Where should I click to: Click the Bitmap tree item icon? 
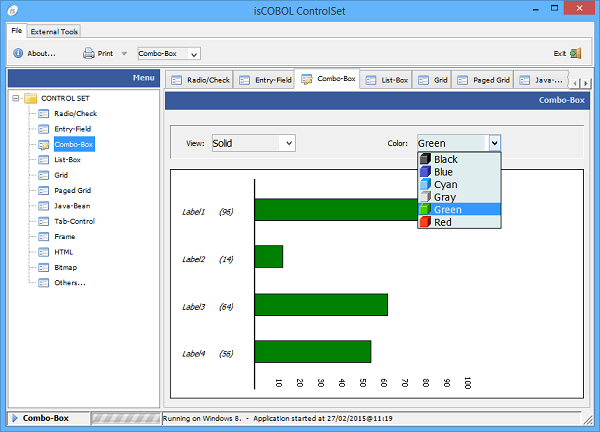tap(43, 267)
